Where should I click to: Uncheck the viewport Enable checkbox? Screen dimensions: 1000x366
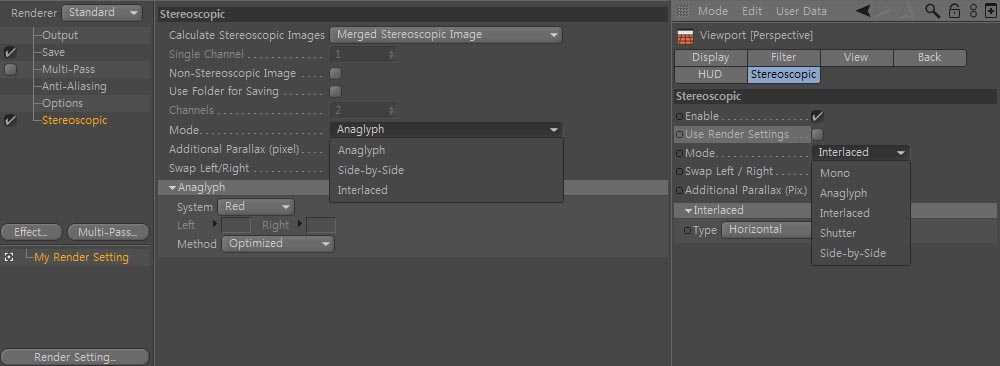pos(817,116)
